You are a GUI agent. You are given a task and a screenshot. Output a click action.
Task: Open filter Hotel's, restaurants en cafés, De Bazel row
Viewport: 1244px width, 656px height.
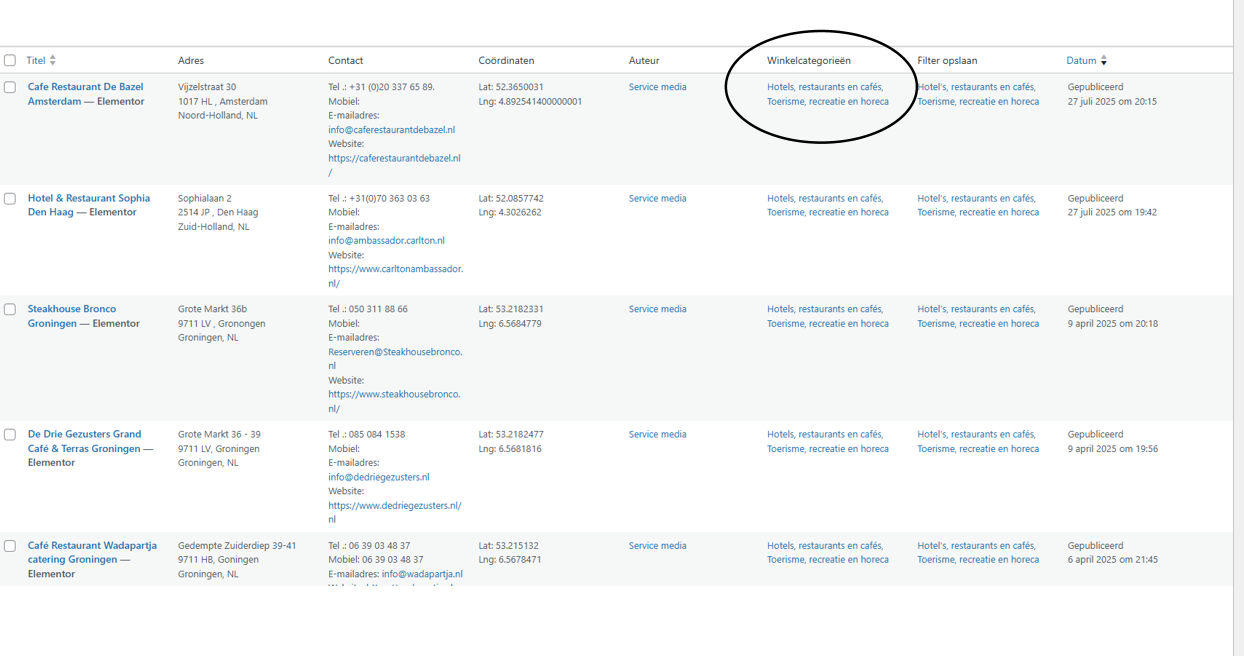tap(977, 87)
